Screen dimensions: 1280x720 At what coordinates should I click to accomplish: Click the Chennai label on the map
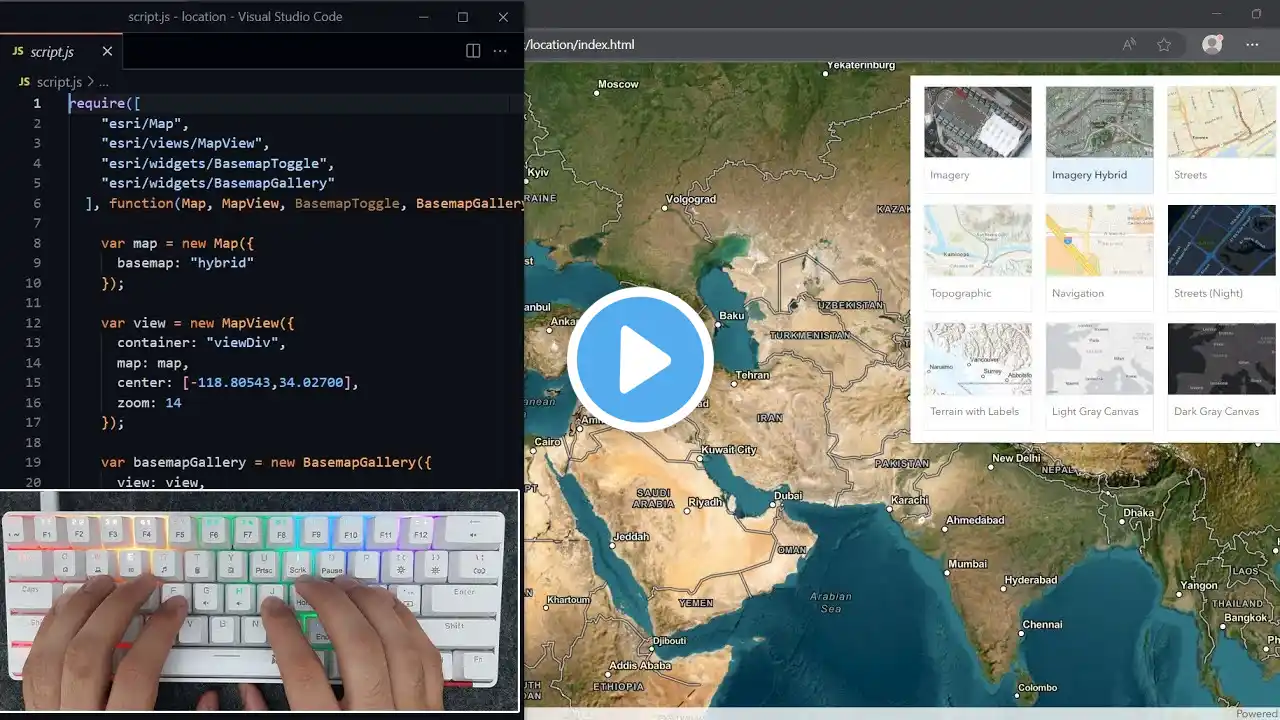pyautogui.click(x=1042, y=625)
